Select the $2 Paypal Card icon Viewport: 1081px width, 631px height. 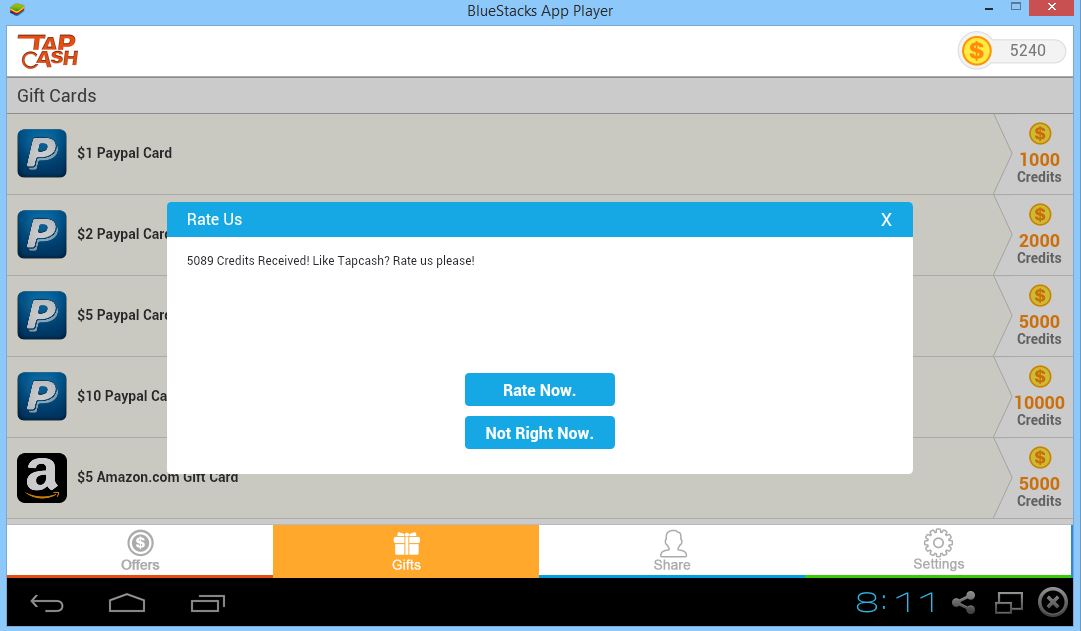pos(42,234)
